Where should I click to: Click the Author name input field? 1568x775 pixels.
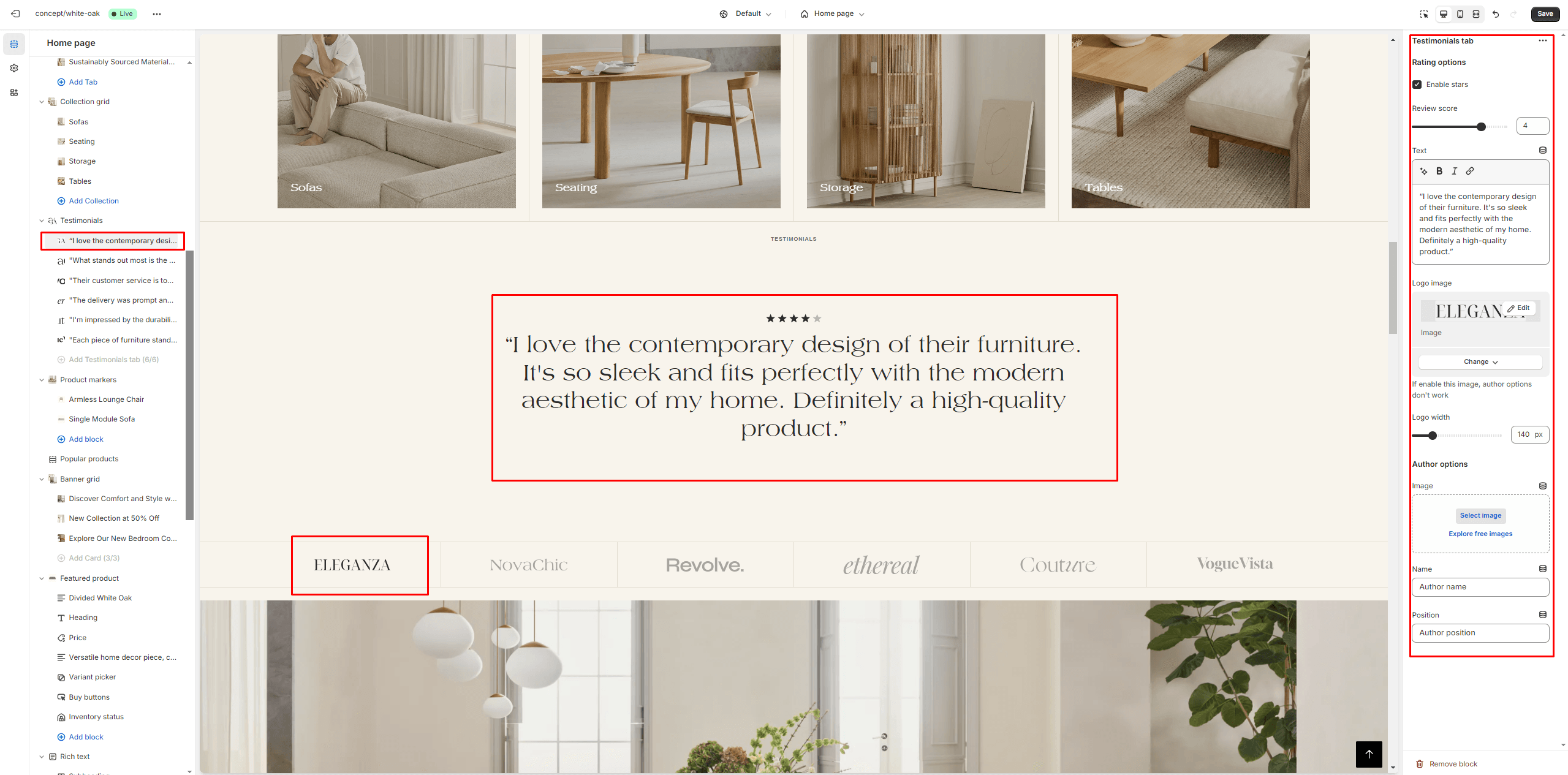pyautogui.click(x=1480, y=587)
